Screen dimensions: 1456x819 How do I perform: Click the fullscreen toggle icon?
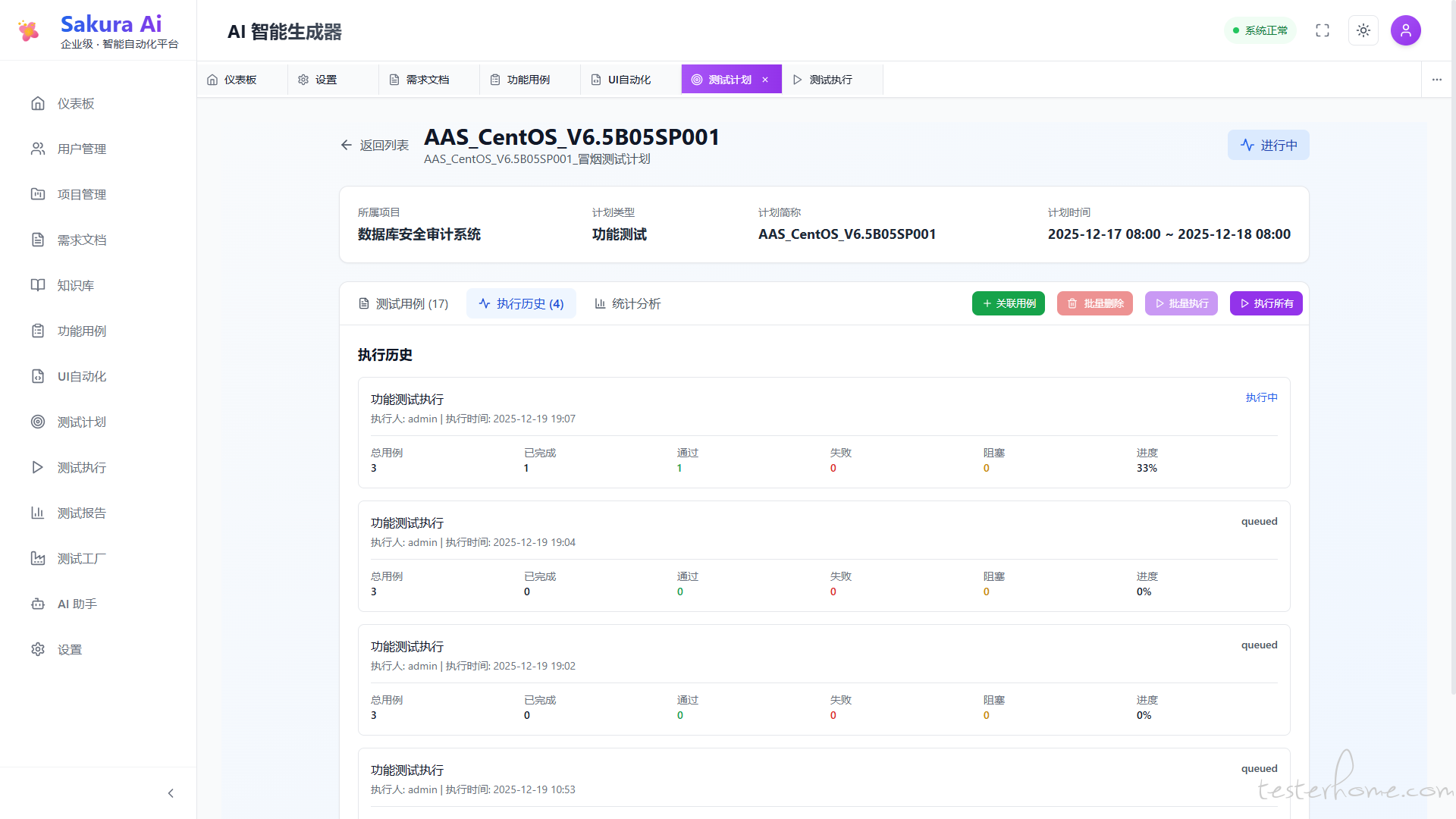click(x=1323, y=30)
